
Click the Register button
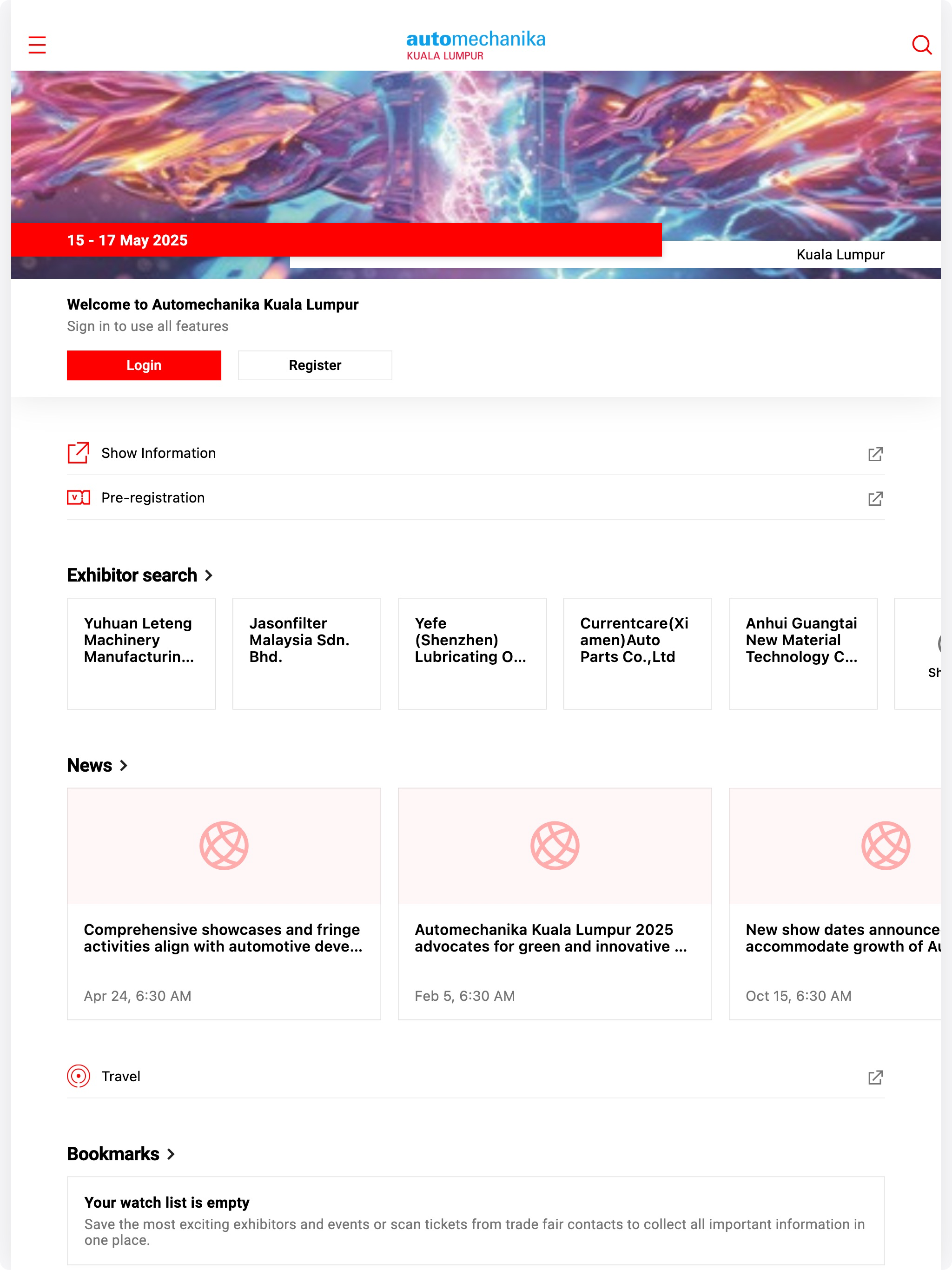(315, 365)
